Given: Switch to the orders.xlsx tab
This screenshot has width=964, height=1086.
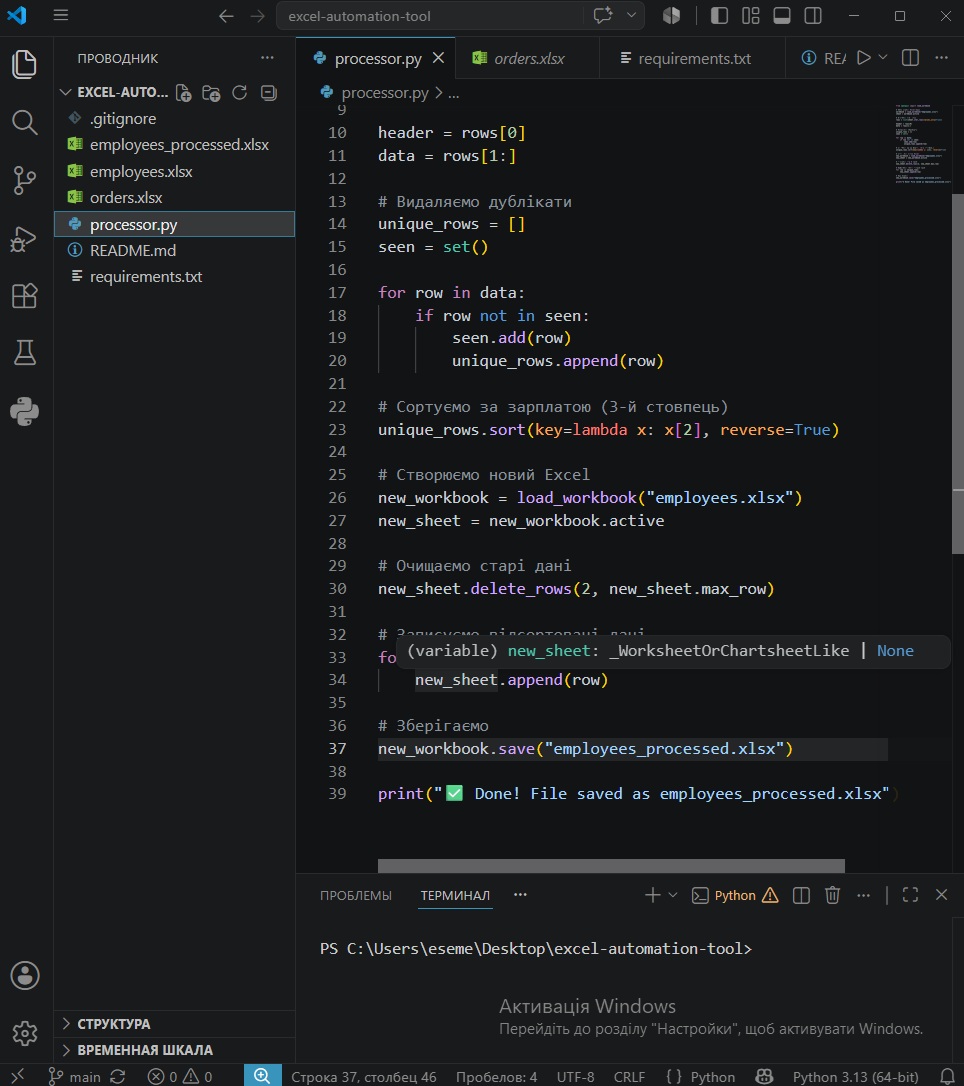Looking at the screenshot, I should click(x=527, y=59).
